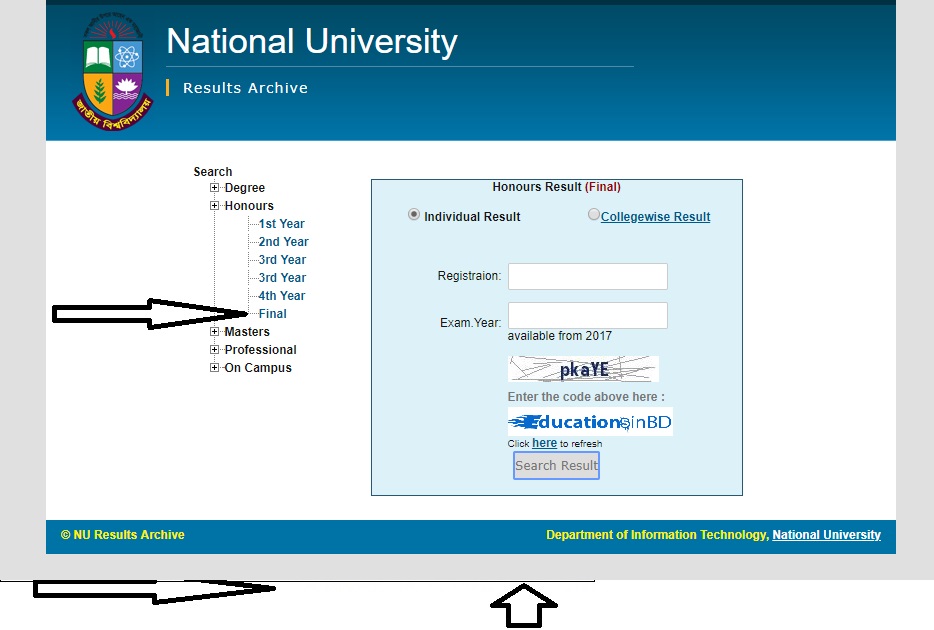Click "here" to refresh the captcha
Viewport: 934px width, 630px height.
tap(544, 443)
